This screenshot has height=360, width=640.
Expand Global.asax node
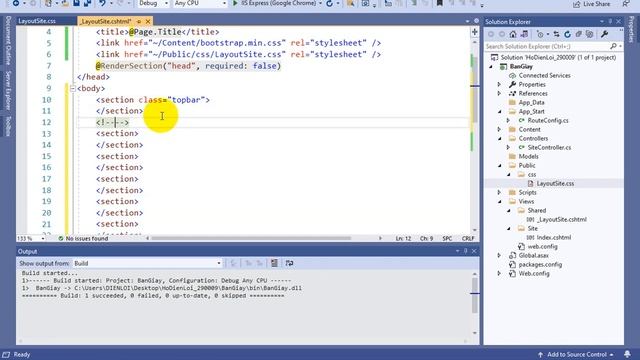click(x=499, y=256)
